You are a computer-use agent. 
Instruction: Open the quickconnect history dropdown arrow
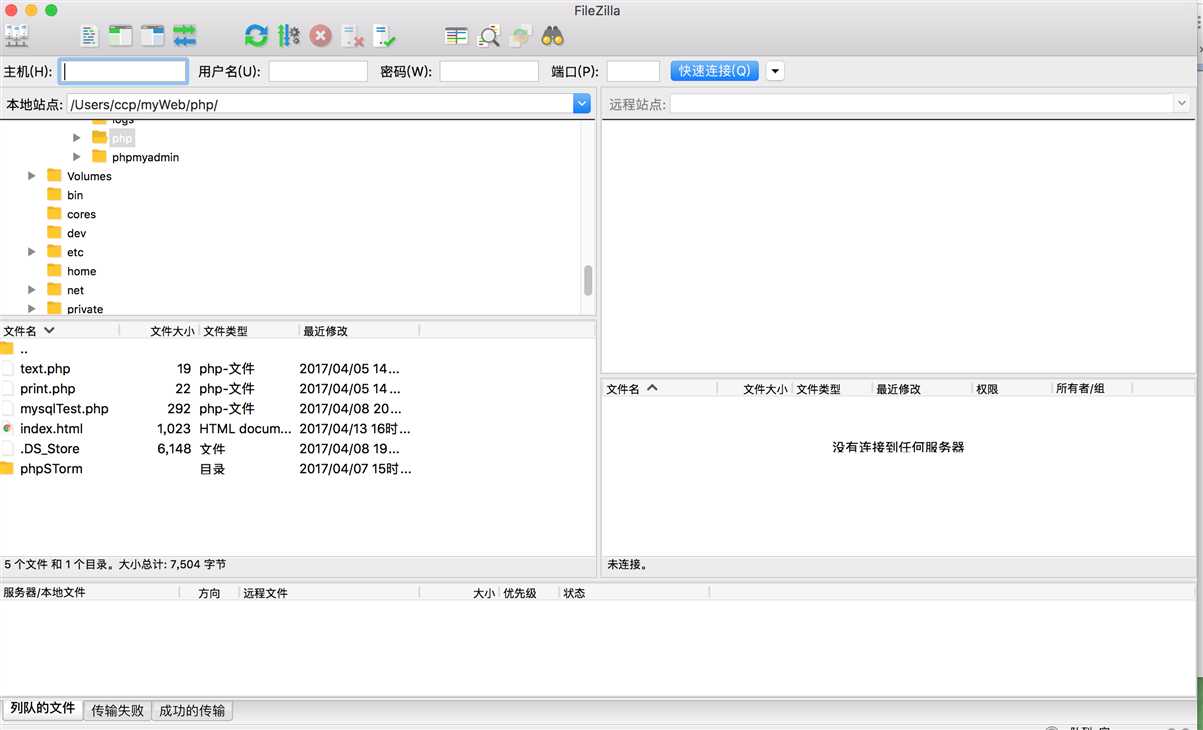coord(775,71)
